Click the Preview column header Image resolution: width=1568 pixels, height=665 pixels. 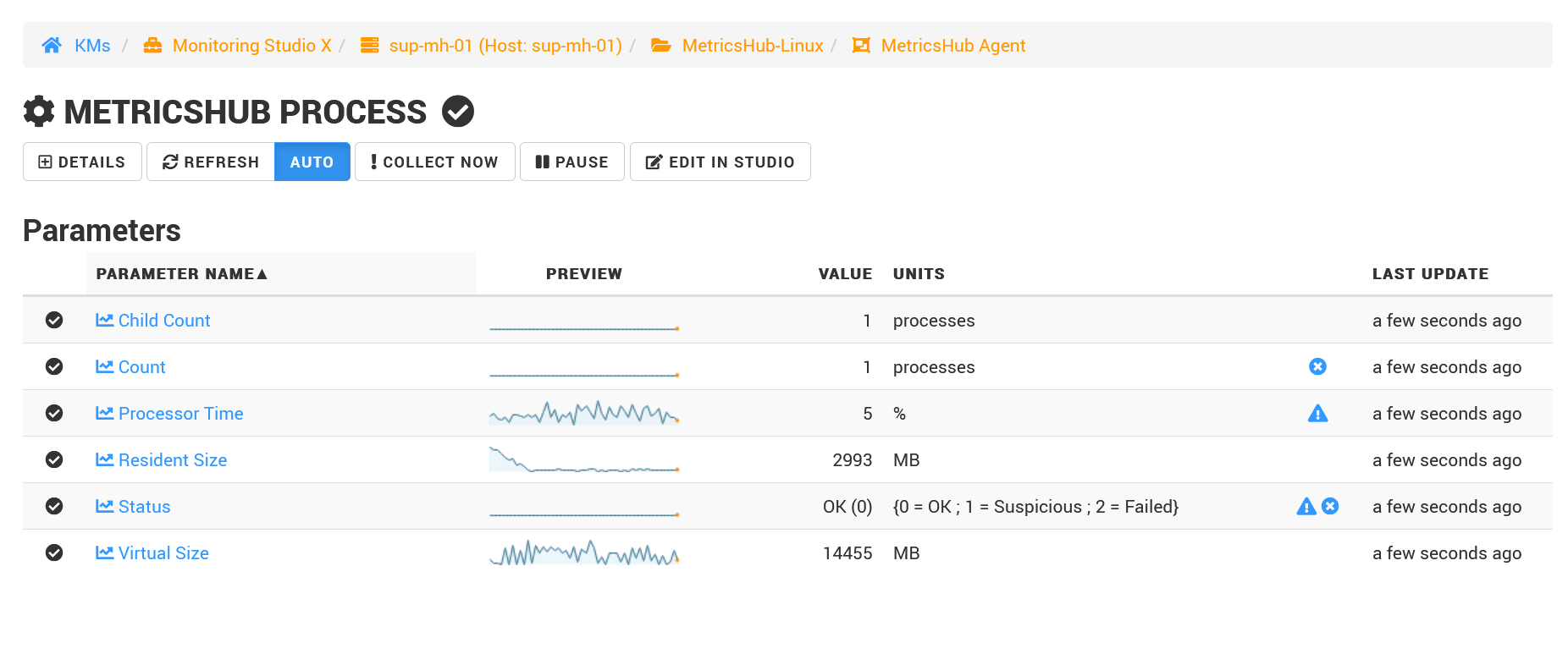click(x=584, y=274)
